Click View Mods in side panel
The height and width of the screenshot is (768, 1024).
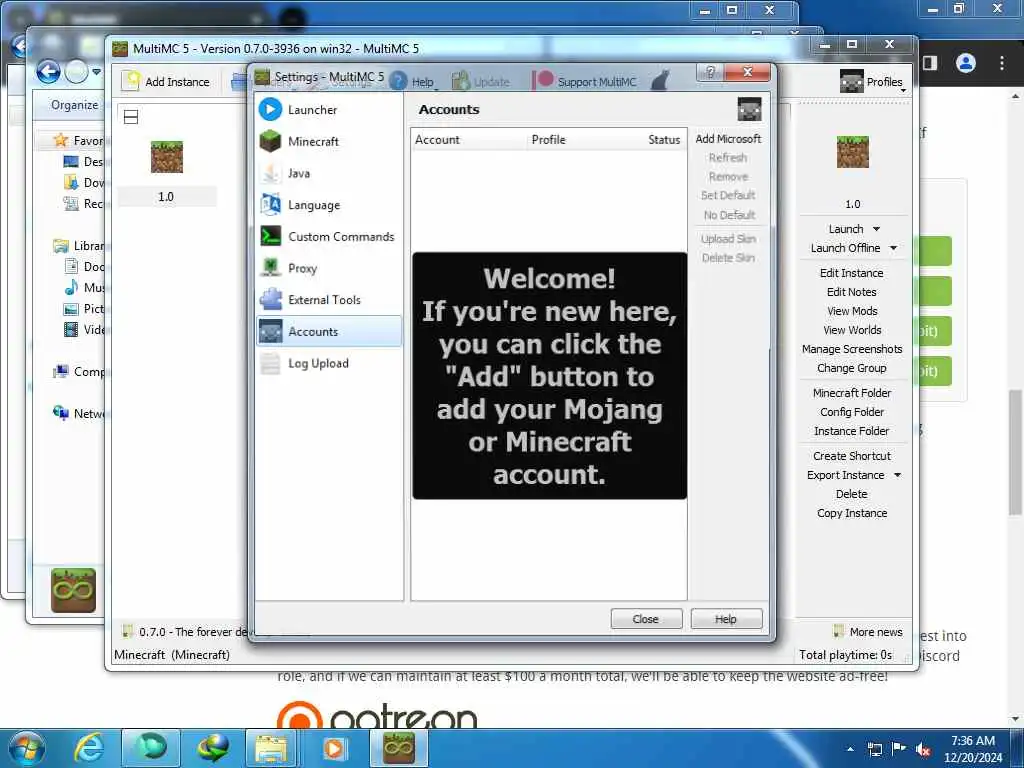(x=852, y=311)
